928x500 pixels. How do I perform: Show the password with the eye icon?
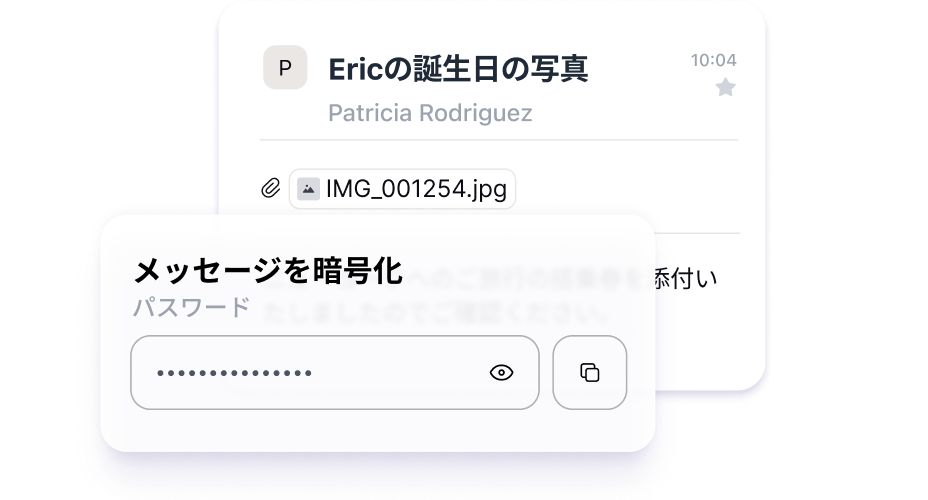point(501,372)
